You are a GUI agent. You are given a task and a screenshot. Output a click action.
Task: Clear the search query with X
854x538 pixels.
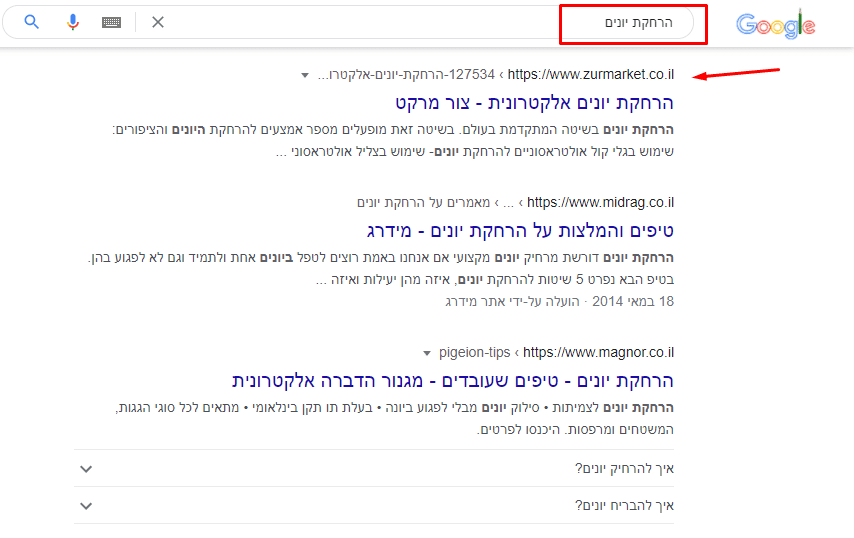click(x=158, y=22)
